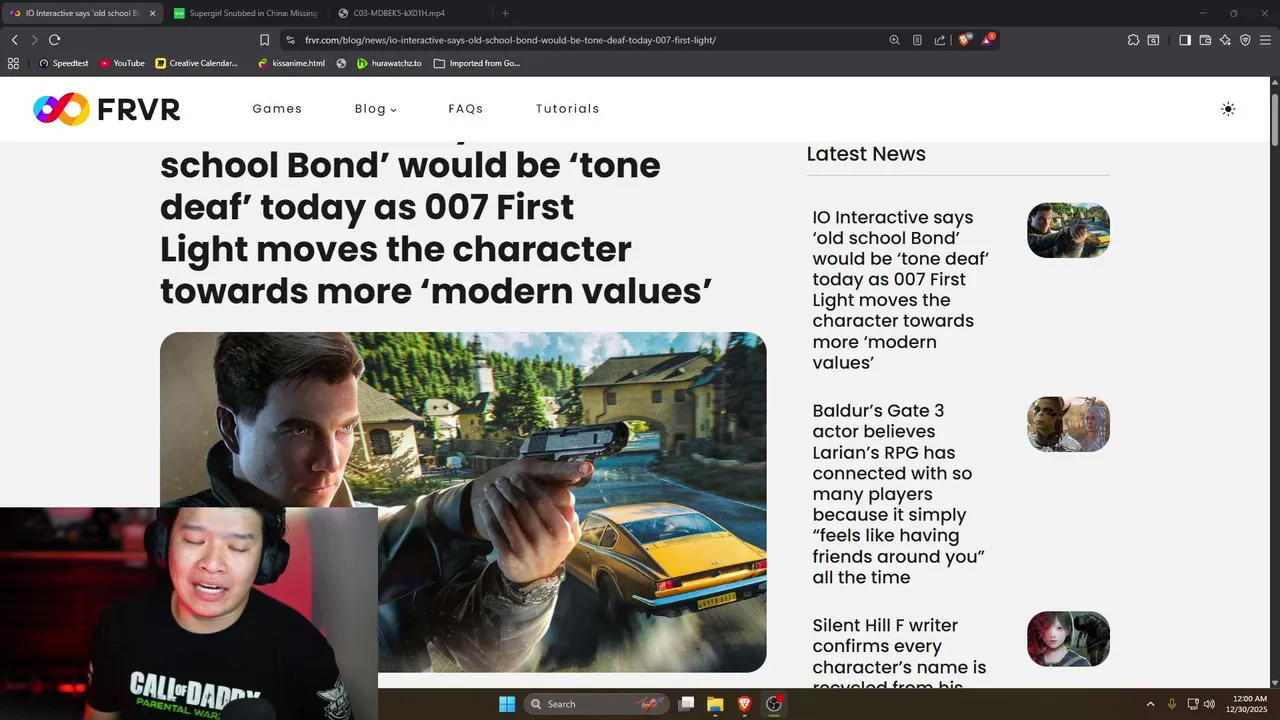Image resolution: width=1280 pixels, height=720 pixels.
Task: Open the Brave VPN shield icon
Action: point(1245,40)
